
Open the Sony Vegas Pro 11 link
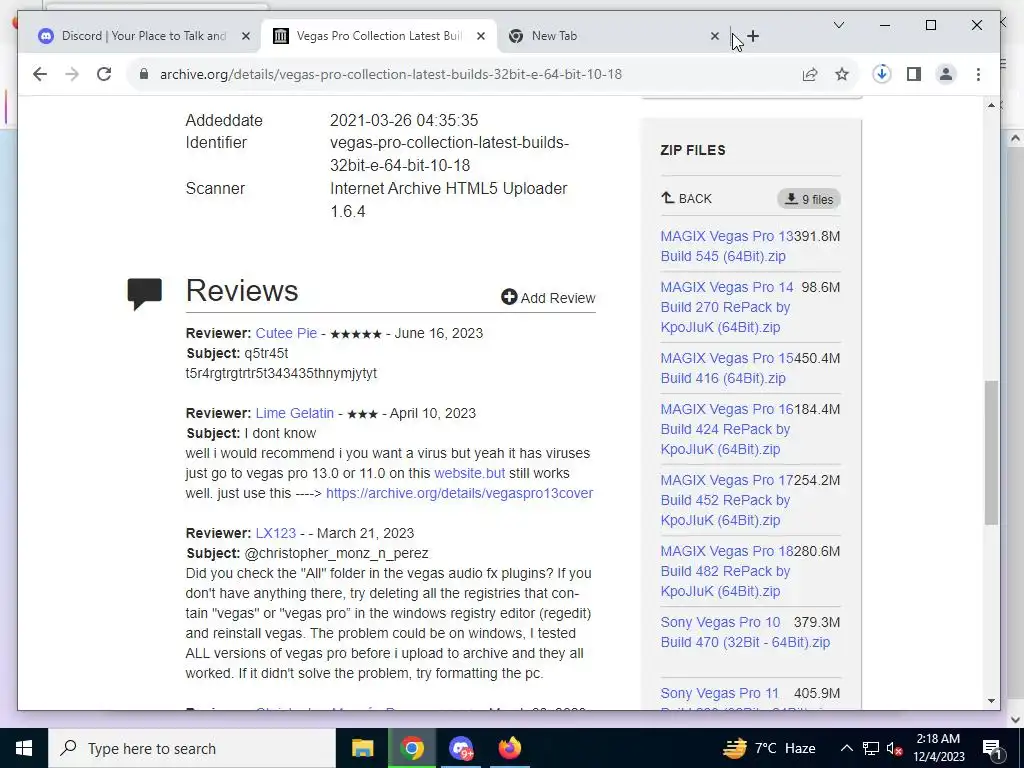(720, 693)
